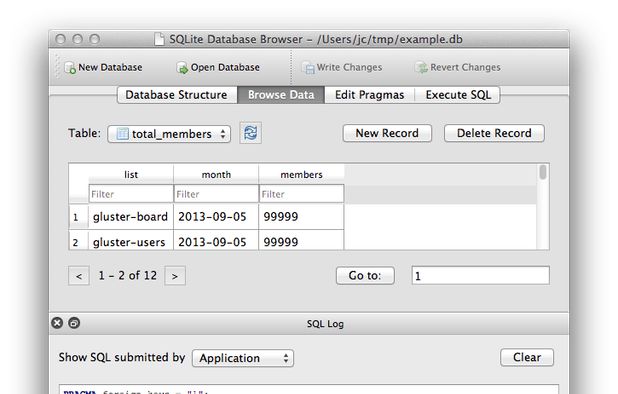Sort by the members column header
Viewport: 618px width, 394px height.
302,175
